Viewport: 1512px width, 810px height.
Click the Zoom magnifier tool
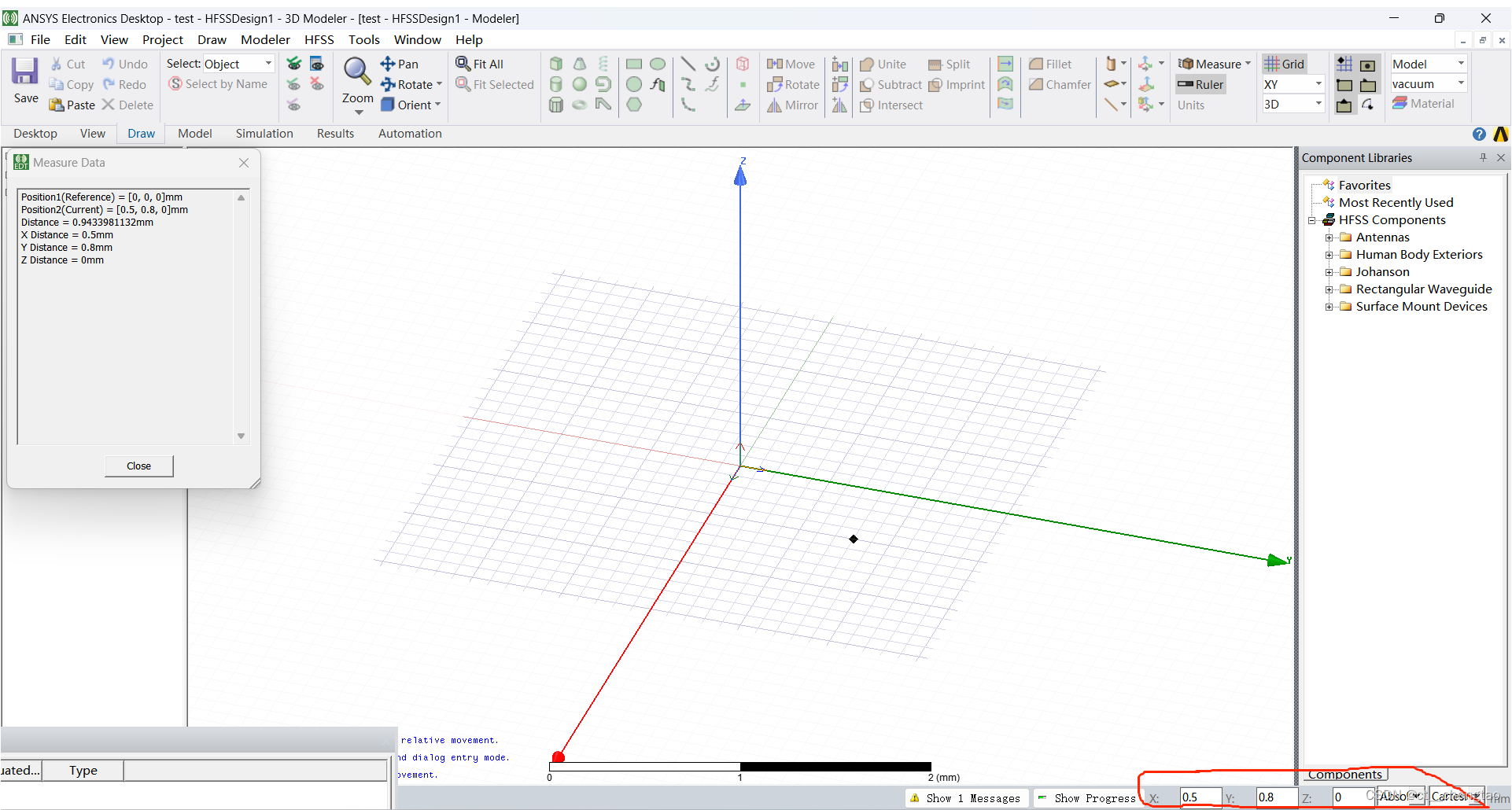[x=357, y=72]
